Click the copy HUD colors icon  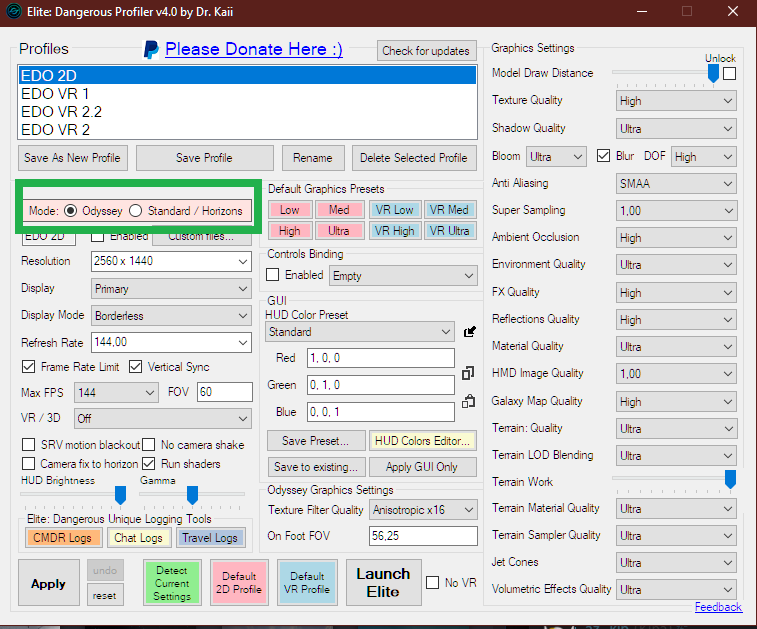point(468,373)
